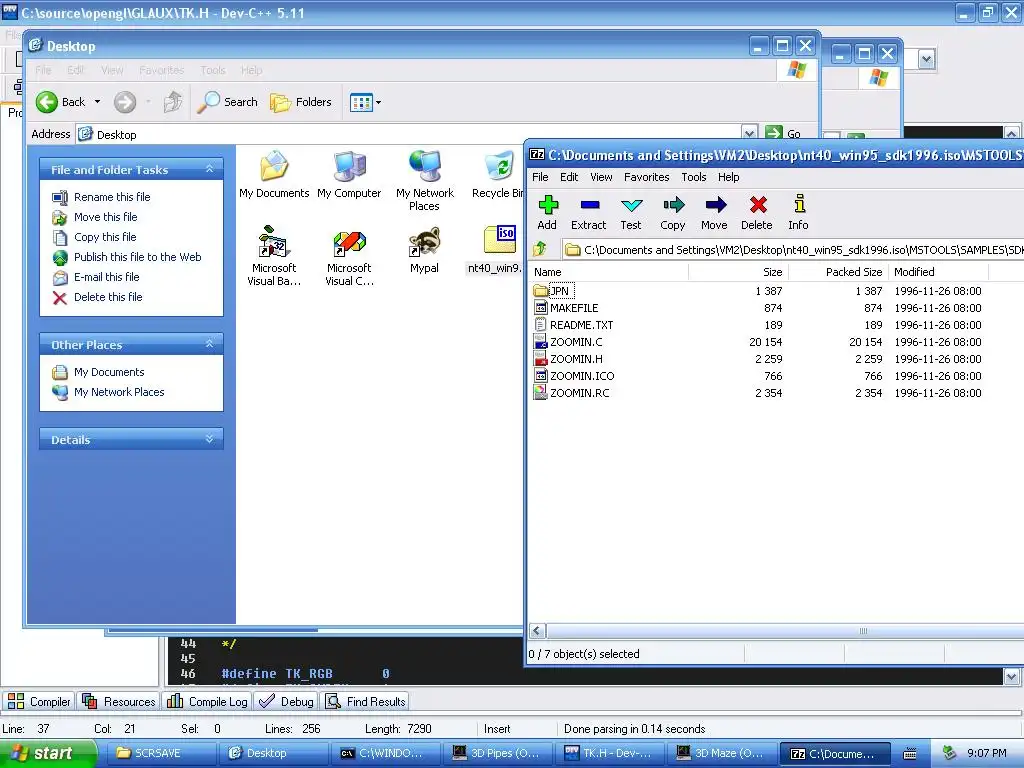Screen dimensions: 1024x768
Task: Select ZOOMIN.C in the 7-Zip list
Action: click(576, 342)
